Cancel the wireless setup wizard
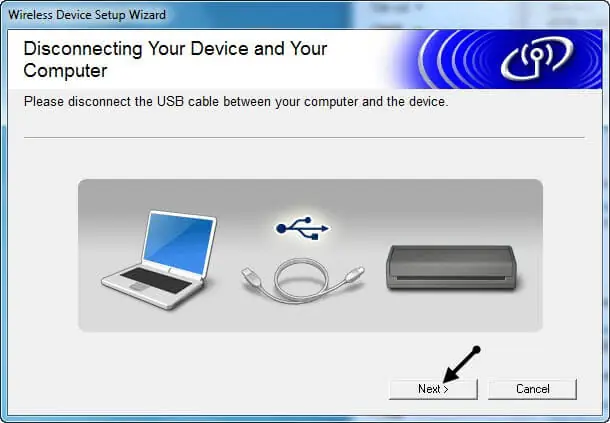 [532, 389]
